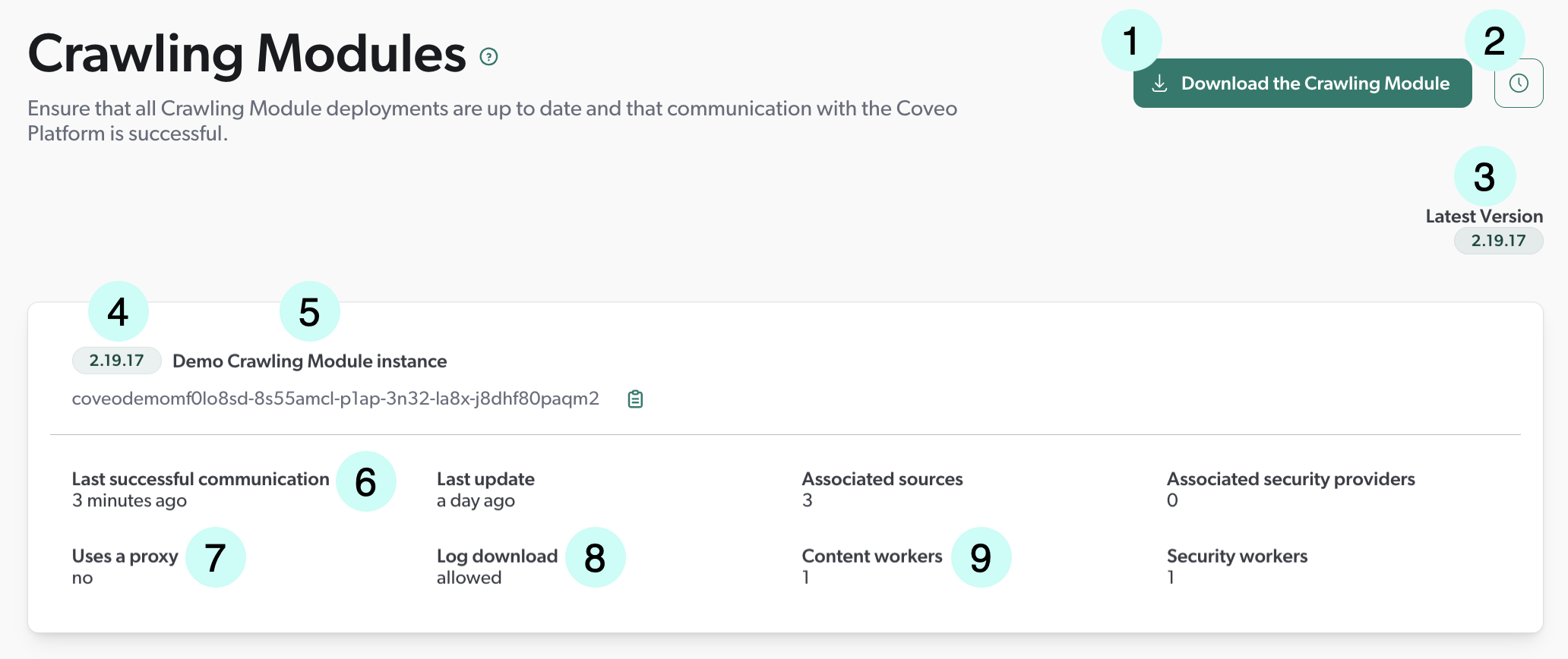The height and width of the screenshot is (659, 1568).
Task: Copy the instance identifier using the clipboard icon
Action: [635, 398]
